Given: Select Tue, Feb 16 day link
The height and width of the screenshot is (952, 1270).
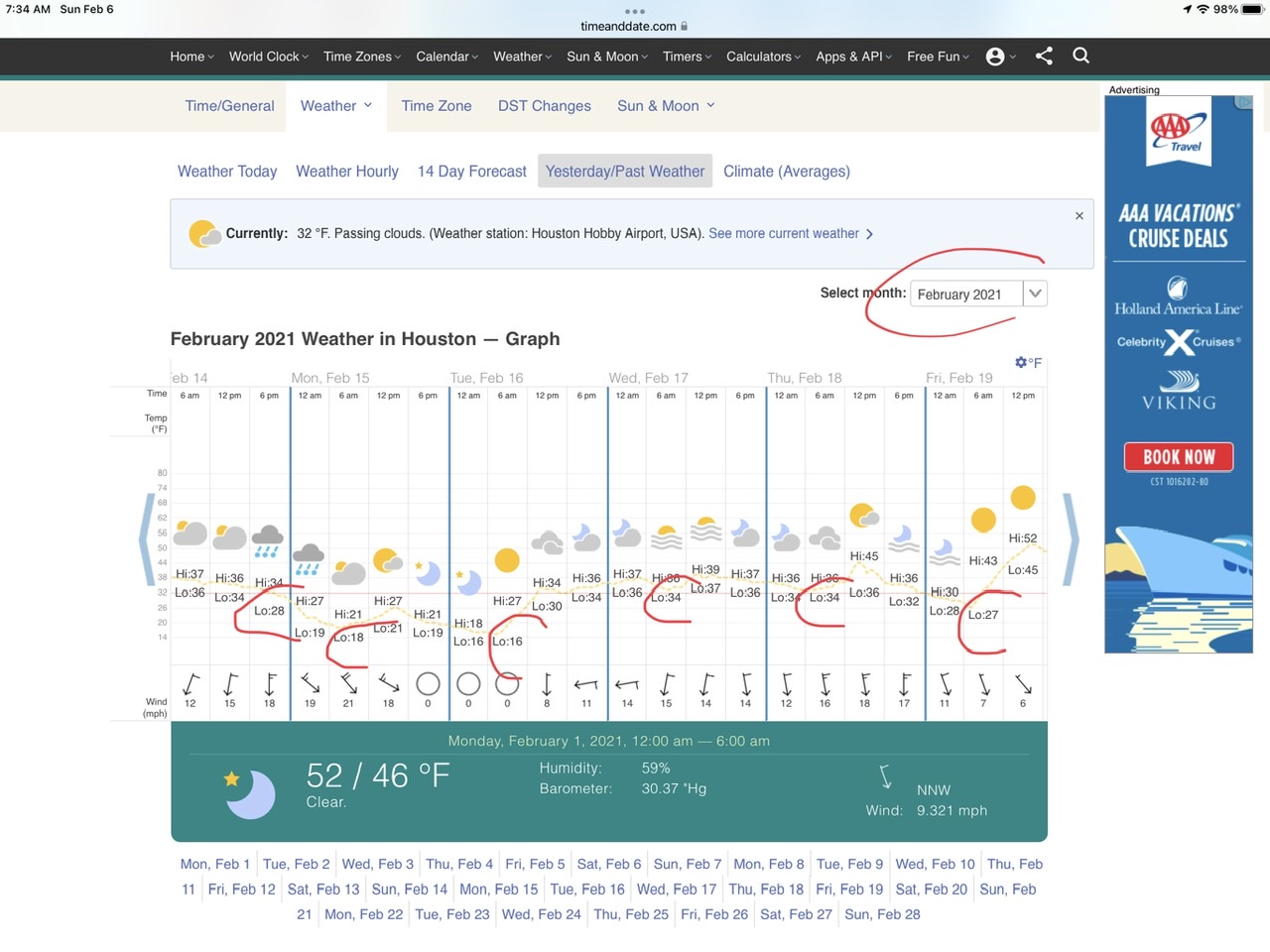Looking at the screenshot, I should [x=586, y=890].
